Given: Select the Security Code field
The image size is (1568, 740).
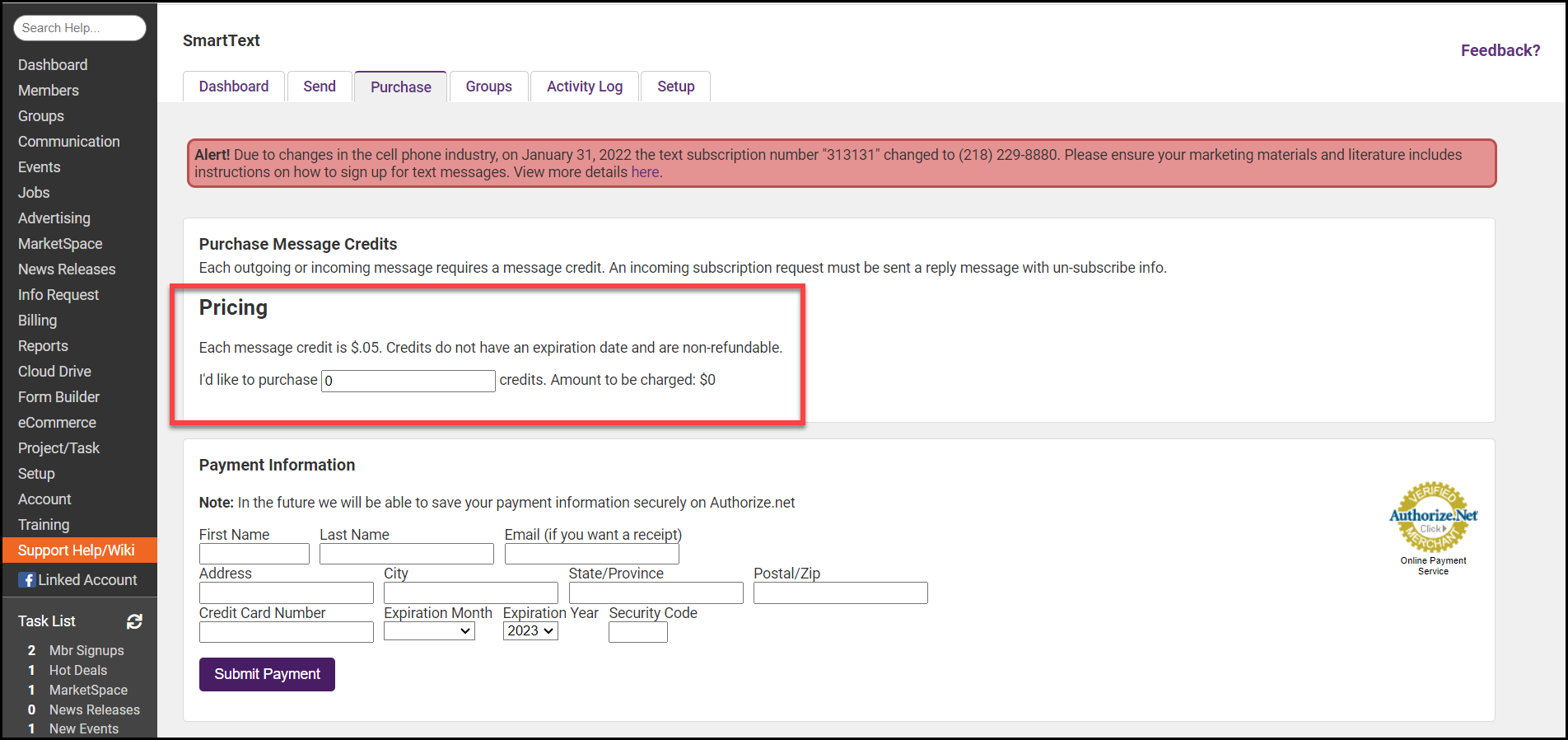Looking at the screenshot, I should click(637, 632).
